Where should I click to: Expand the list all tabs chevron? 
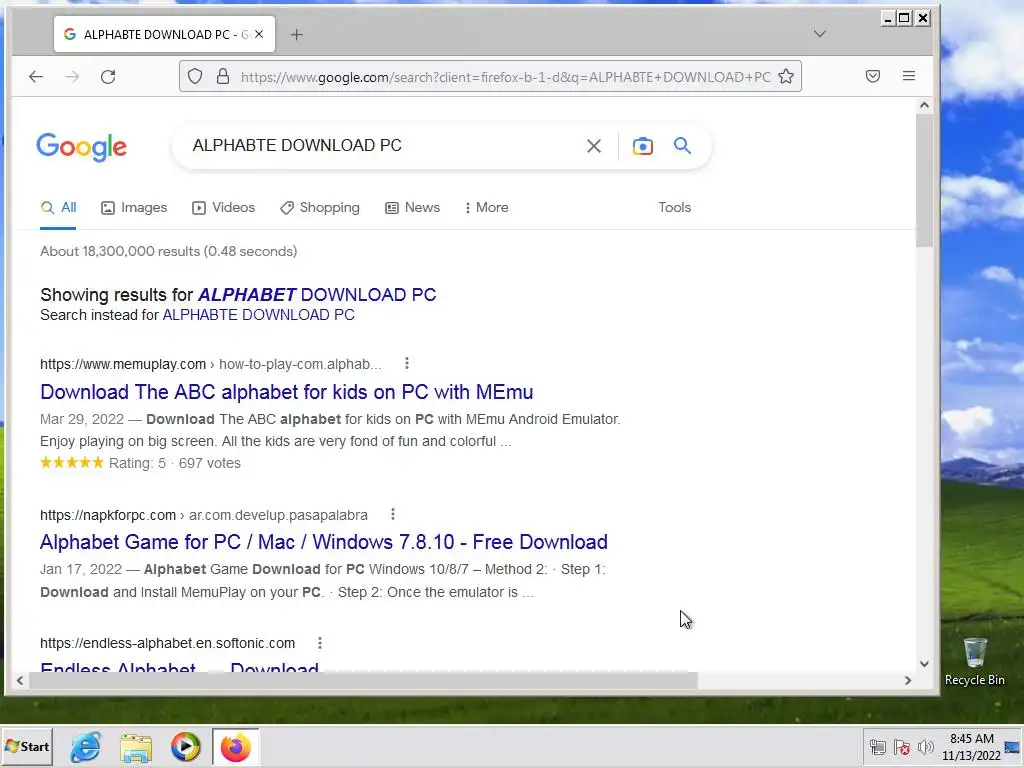click(820, 34)
